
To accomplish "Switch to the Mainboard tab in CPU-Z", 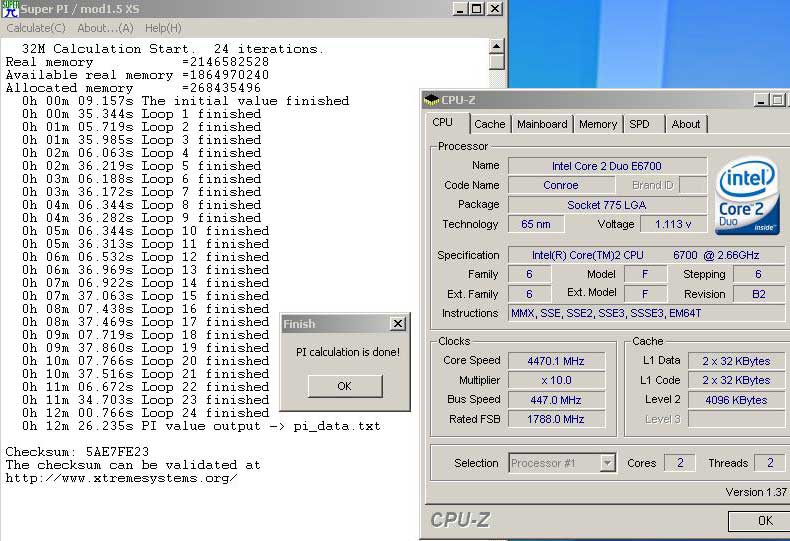I will [x=542, y=124].
